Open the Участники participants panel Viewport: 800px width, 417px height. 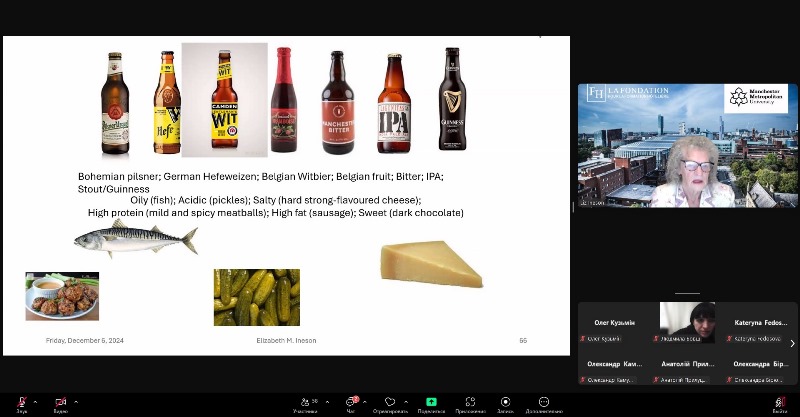pos(305,404)
